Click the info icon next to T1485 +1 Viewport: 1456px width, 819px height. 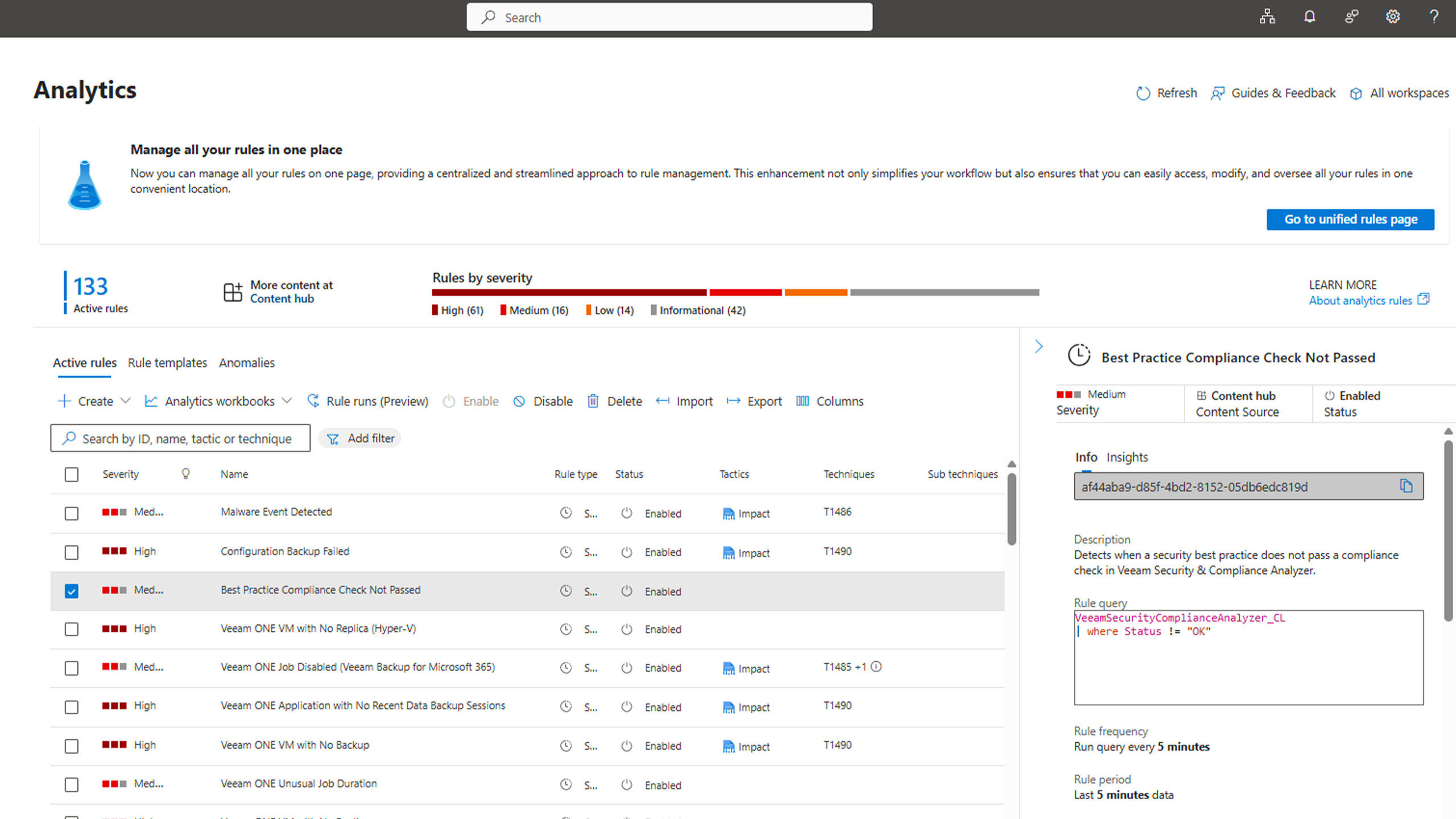pyautogui.click(x=876, y=667)
